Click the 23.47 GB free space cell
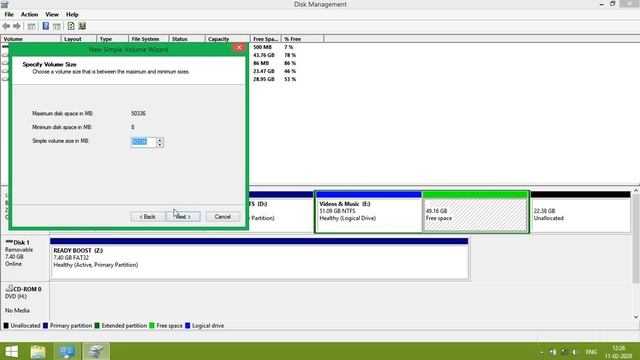Screen dimensions: 640x360 point(264,71)
